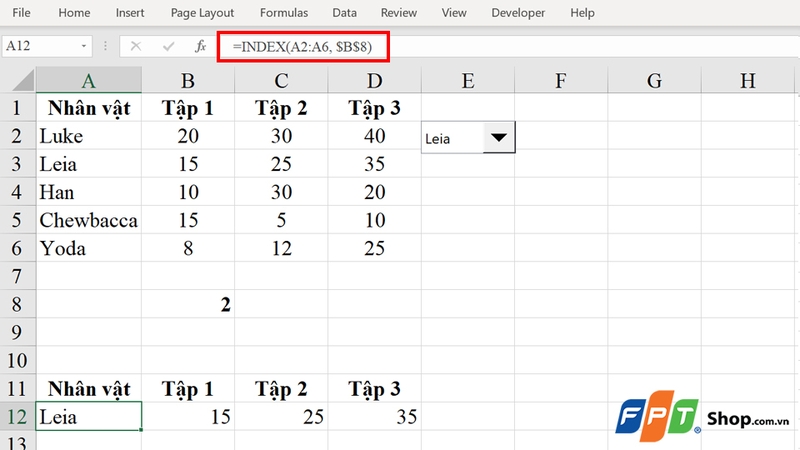Click the Leia combo box text area
The height and width of the screenshot is (450, 800).
[x=453, y=138]
